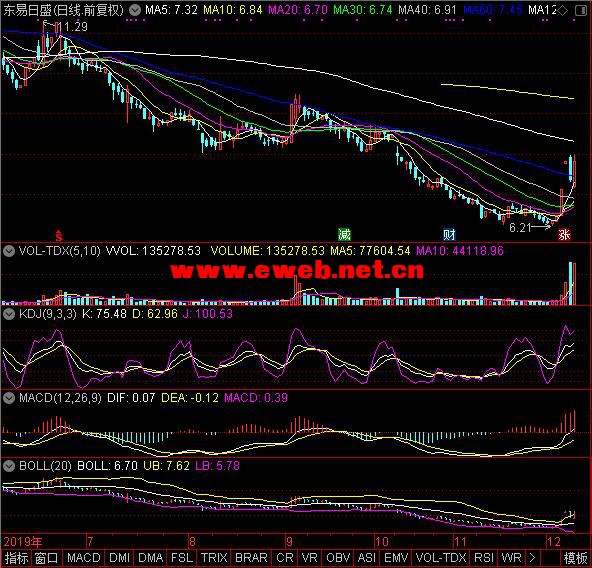
Task: Select the TRIX indicator tab
Action: point(214,558)
